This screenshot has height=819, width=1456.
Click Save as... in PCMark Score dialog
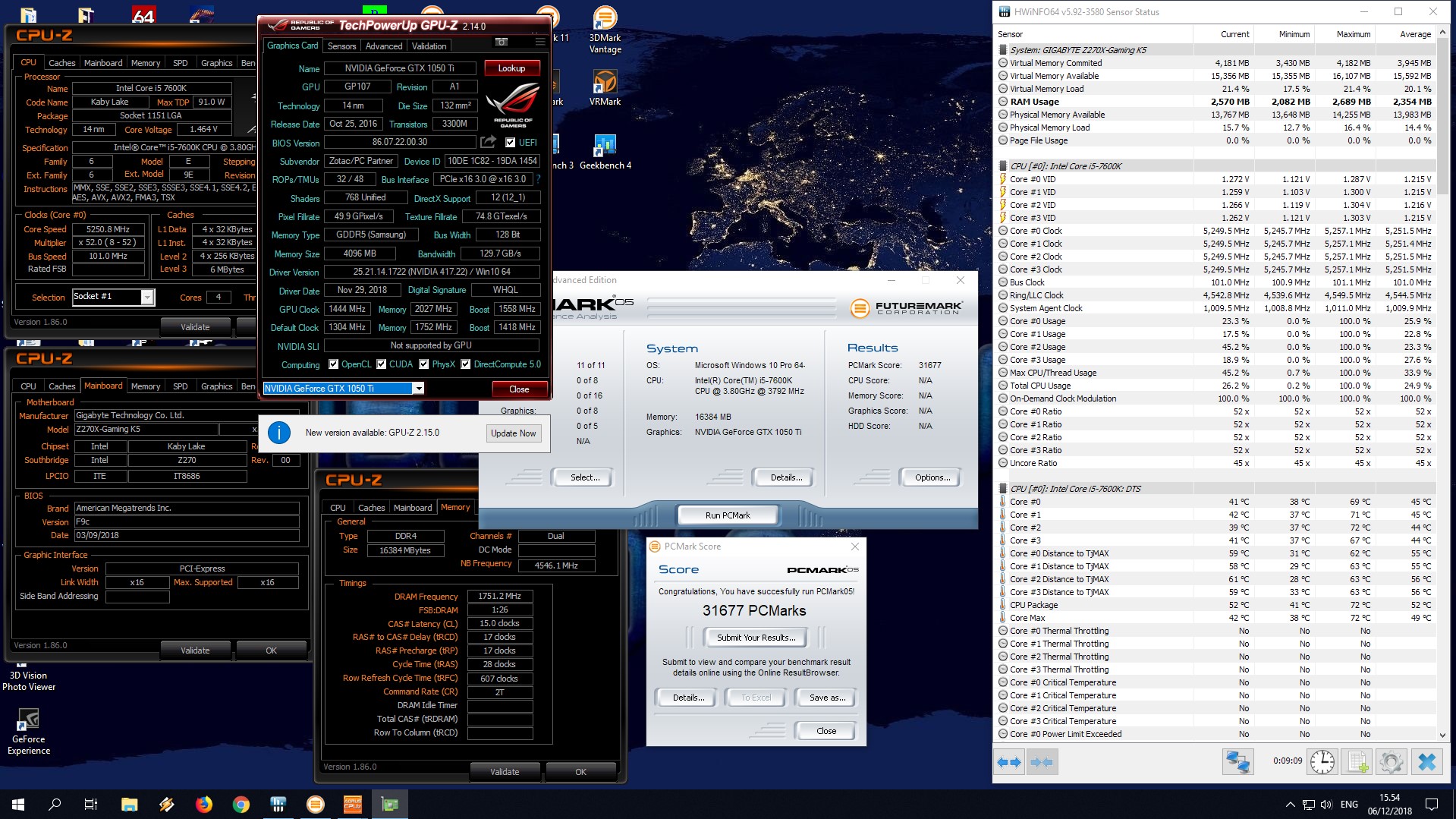pyautogui.click(x=827, y=698)
